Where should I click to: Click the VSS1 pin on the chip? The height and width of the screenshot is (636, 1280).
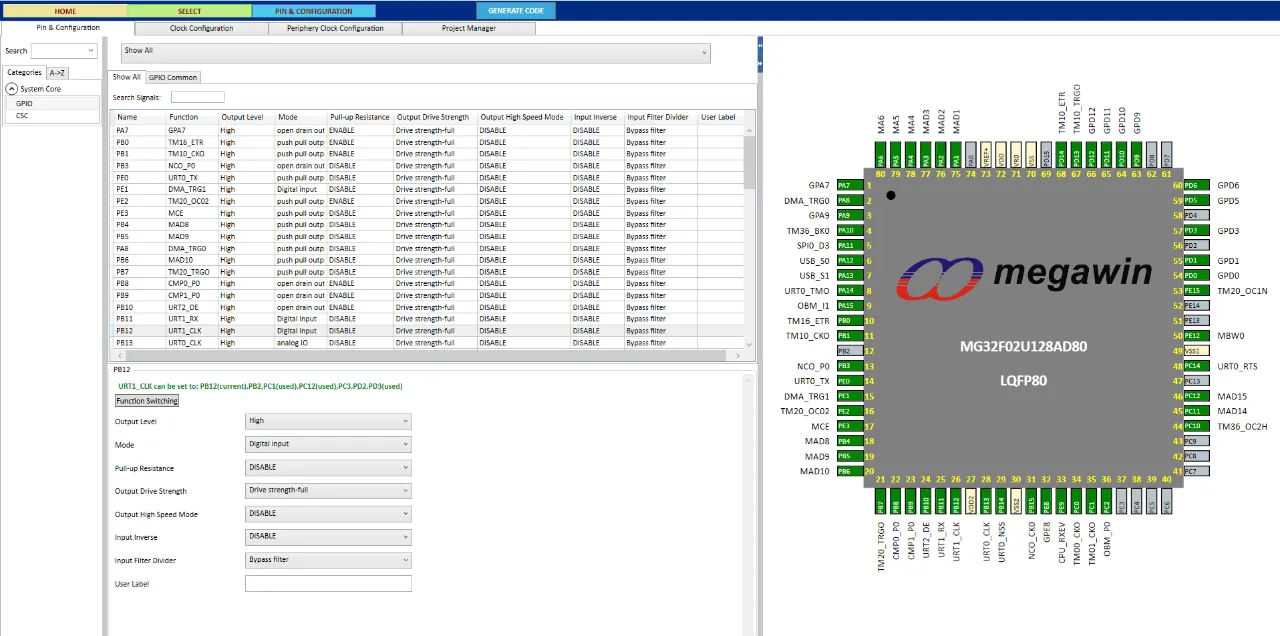click(1197, 351)
